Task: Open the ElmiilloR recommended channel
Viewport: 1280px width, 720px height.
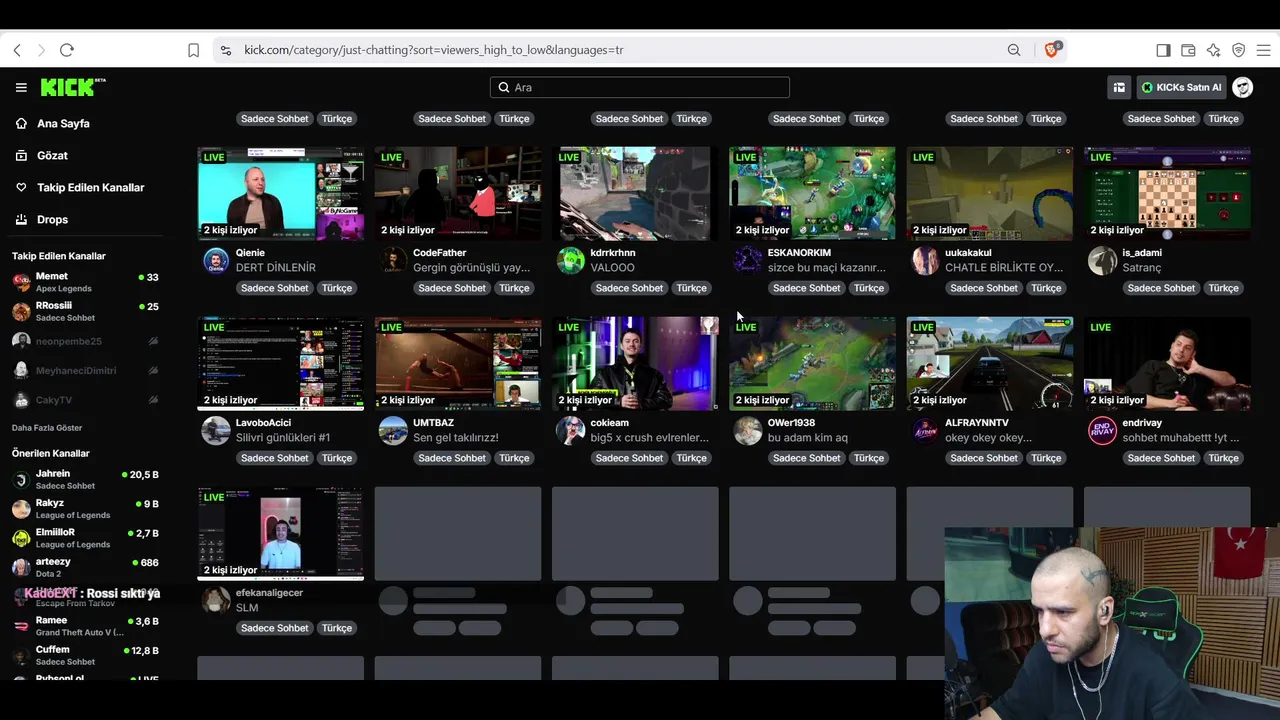Action: tap(85, 538)
